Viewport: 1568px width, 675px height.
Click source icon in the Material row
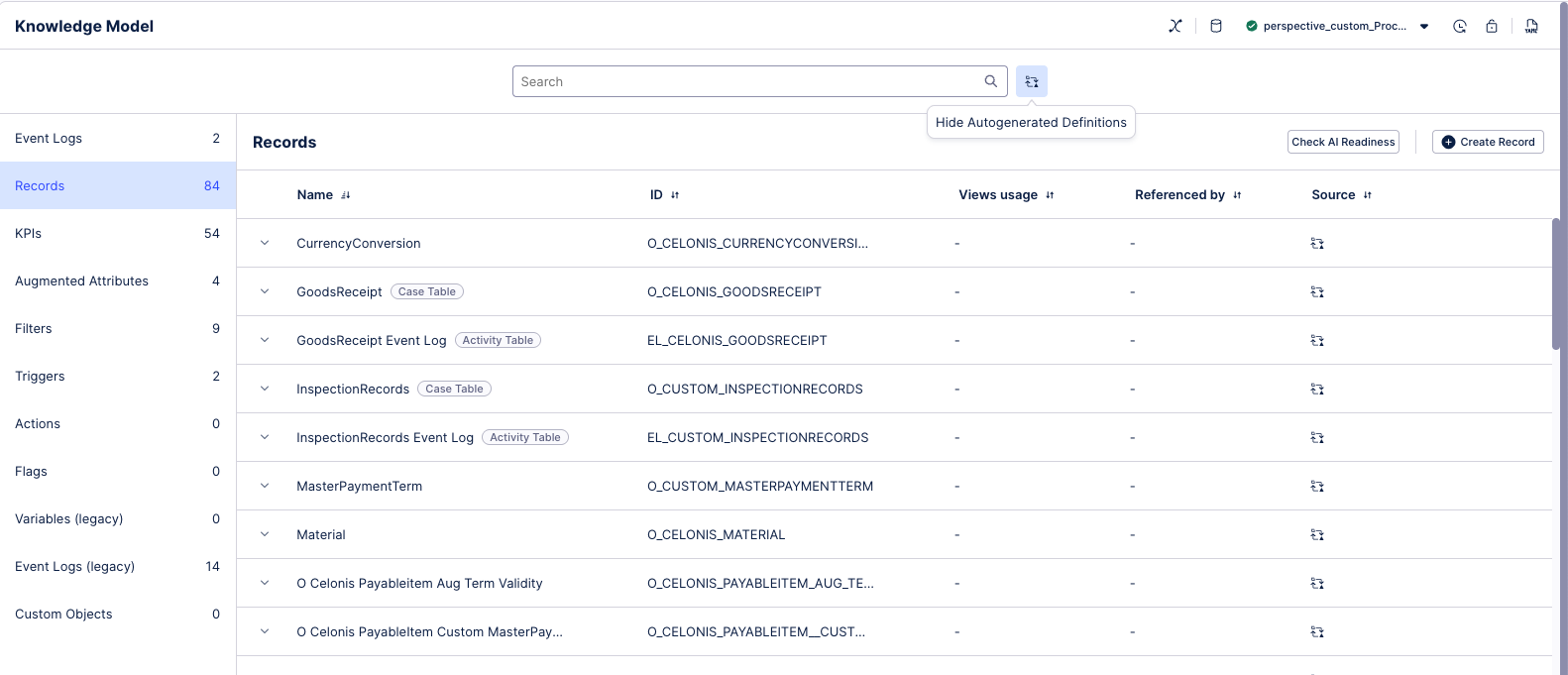pos(1317,534)
